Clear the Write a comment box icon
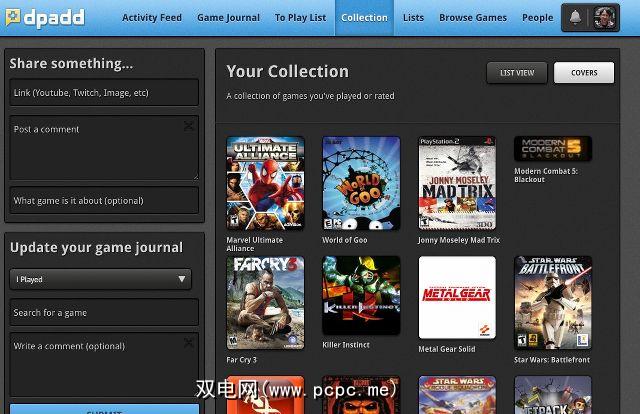Screen dimensions: 640x414 click(189, 342)
